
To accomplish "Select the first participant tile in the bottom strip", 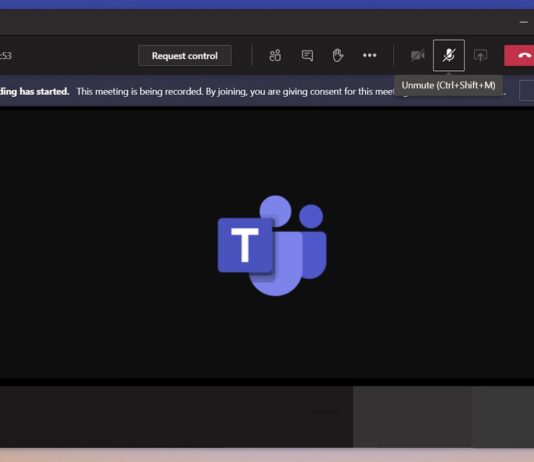I will tap(412, 417).
